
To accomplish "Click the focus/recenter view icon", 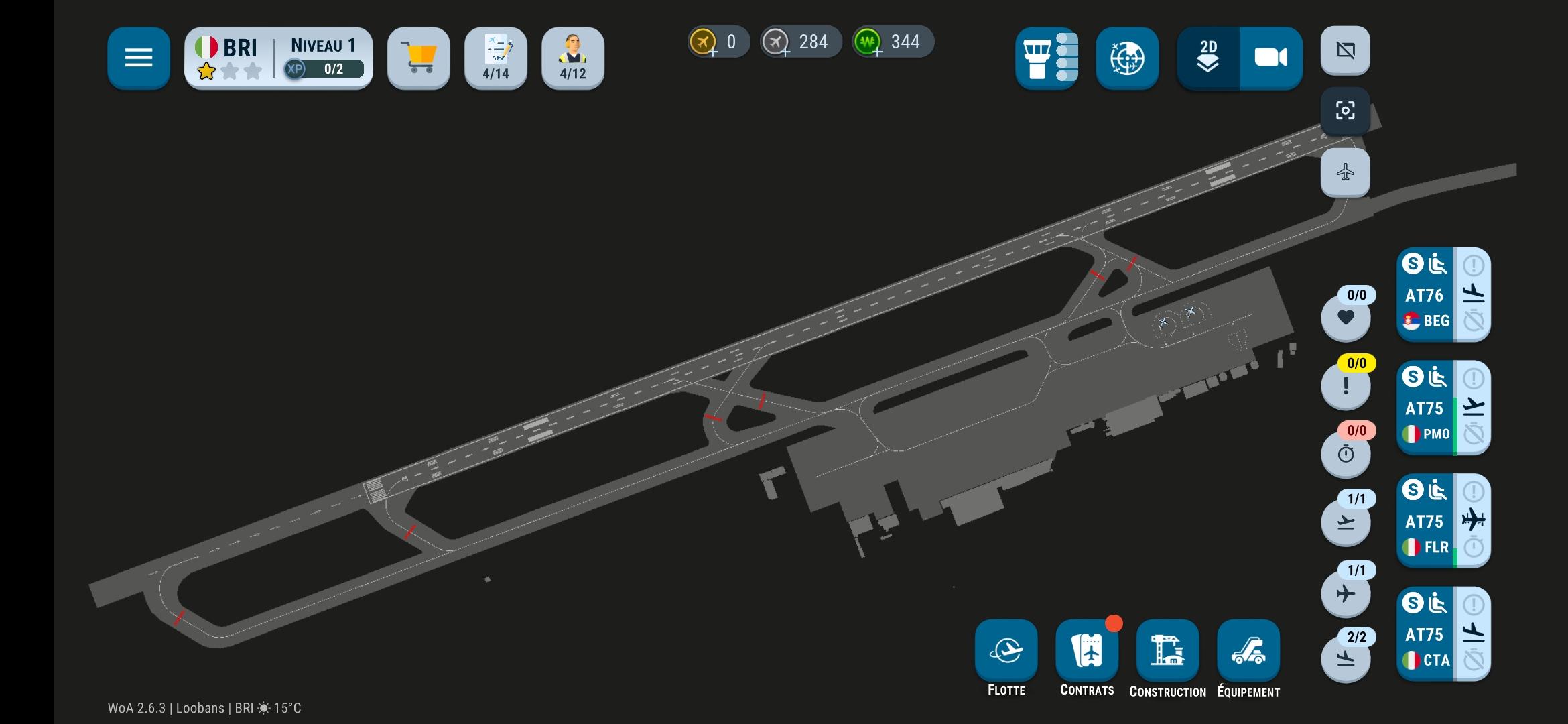I will pos(1345,111).
